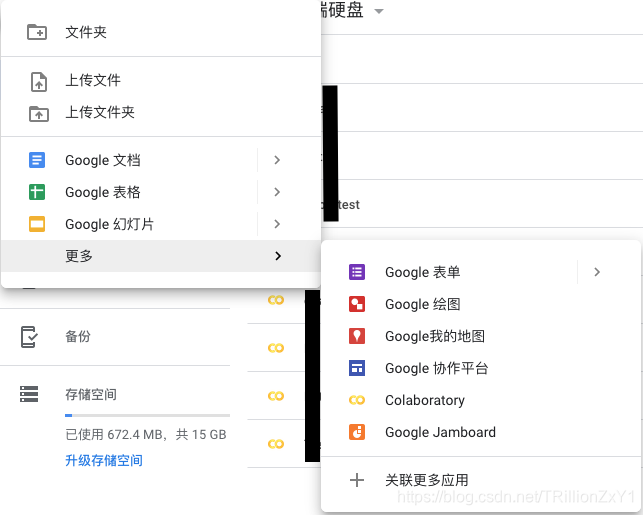Click the red Google Drawings icon

(357, 304)
